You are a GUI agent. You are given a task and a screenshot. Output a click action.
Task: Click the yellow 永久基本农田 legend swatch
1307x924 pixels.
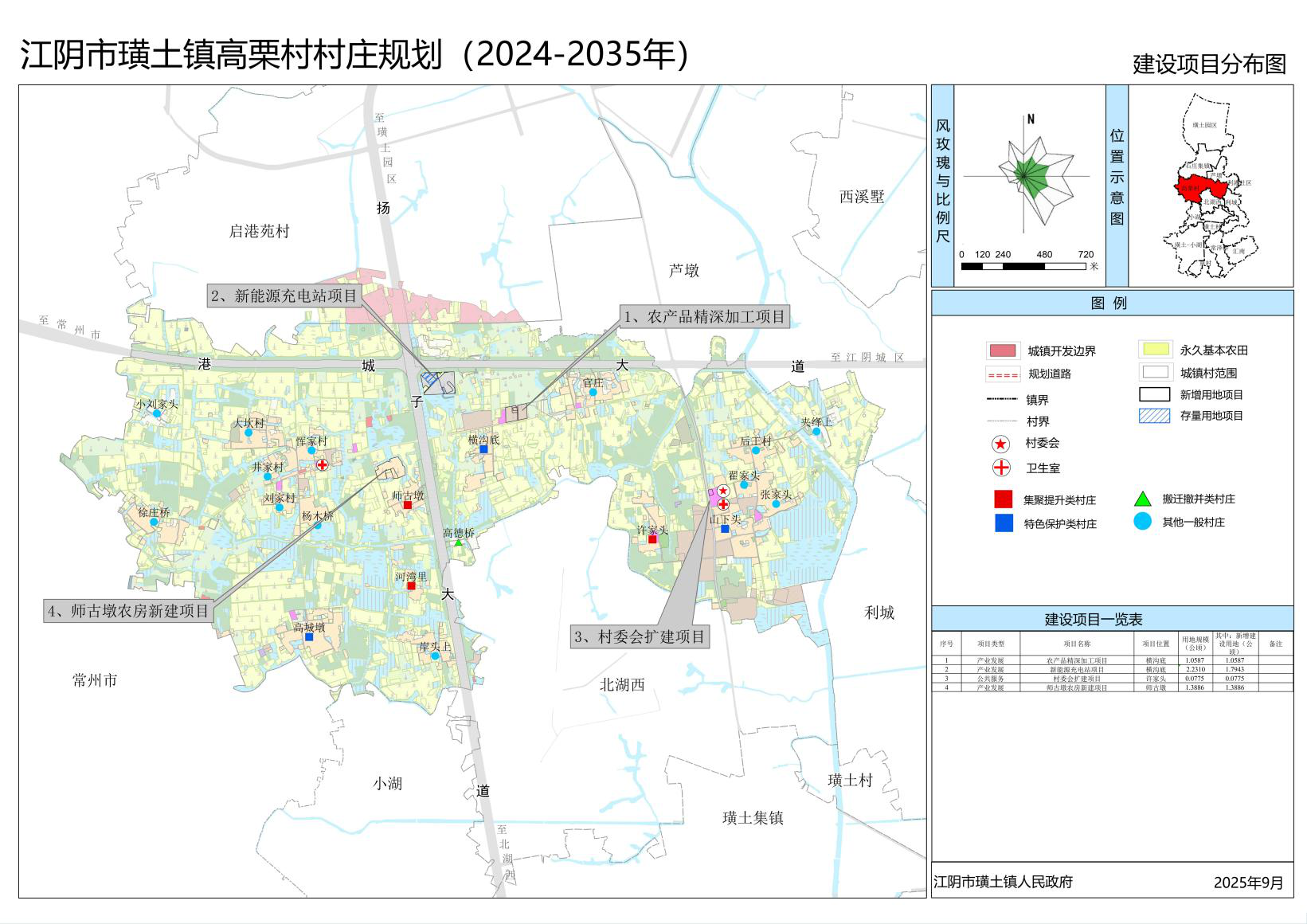coord(1154,350)
